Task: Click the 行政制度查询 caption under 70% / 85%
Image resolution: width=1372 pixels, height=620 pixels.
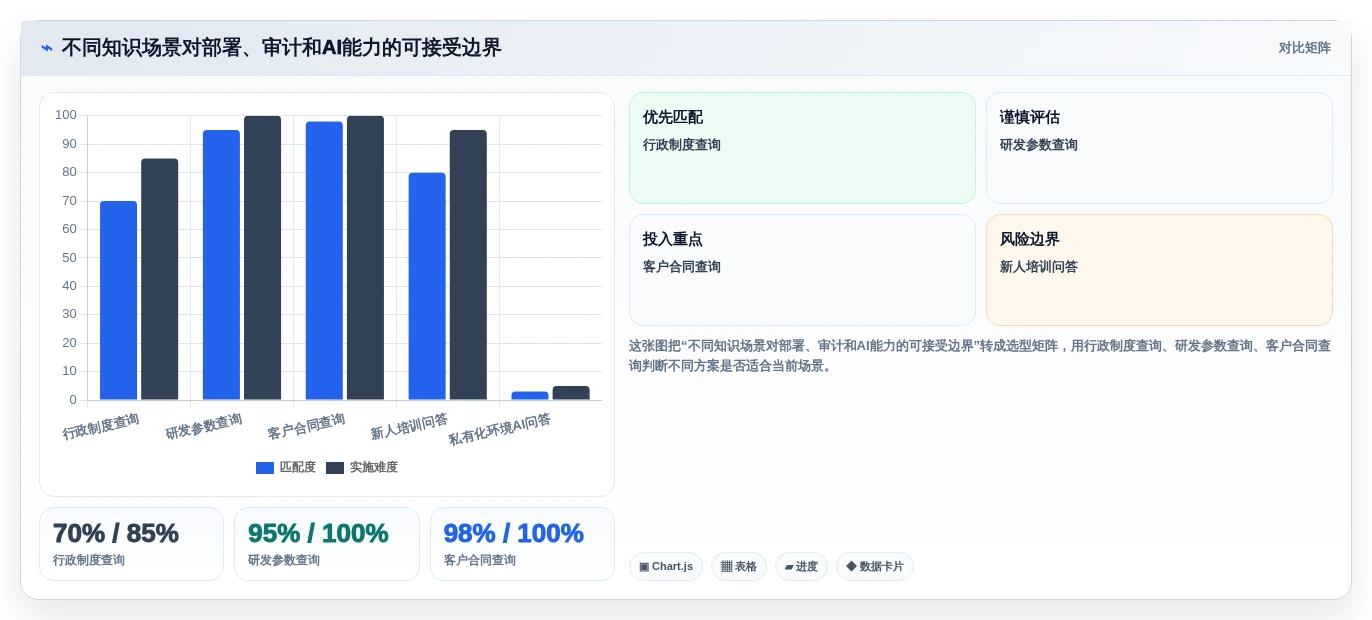Action: 89,560
